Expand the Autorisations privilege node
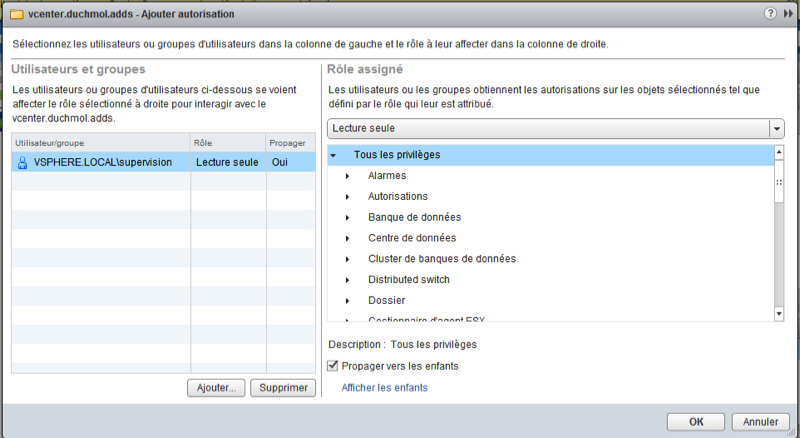This screenshot has height=438, width=800. click(x=347, y=197)
